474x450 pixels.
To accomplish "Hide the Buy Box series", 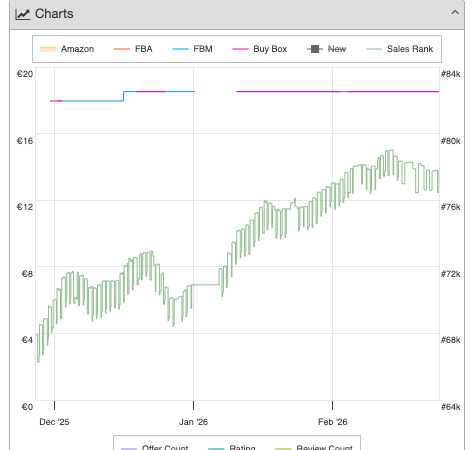I will pos(260,49).
